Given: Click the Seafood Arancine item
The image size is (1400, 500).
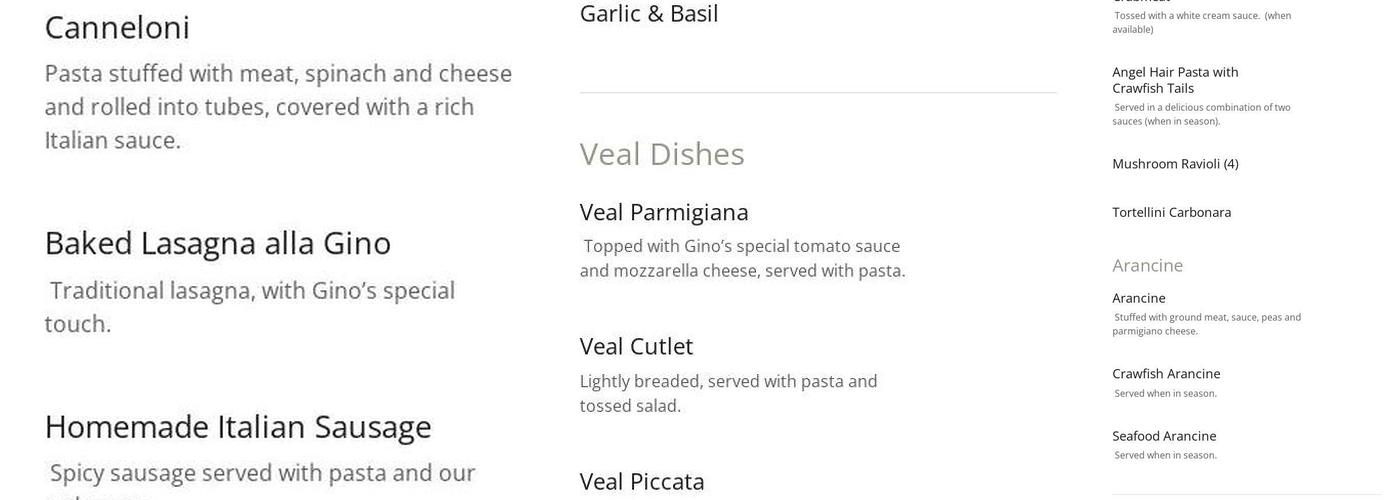Looking at the screenshot, I should pyautogui.click(x=1164, y=436).
